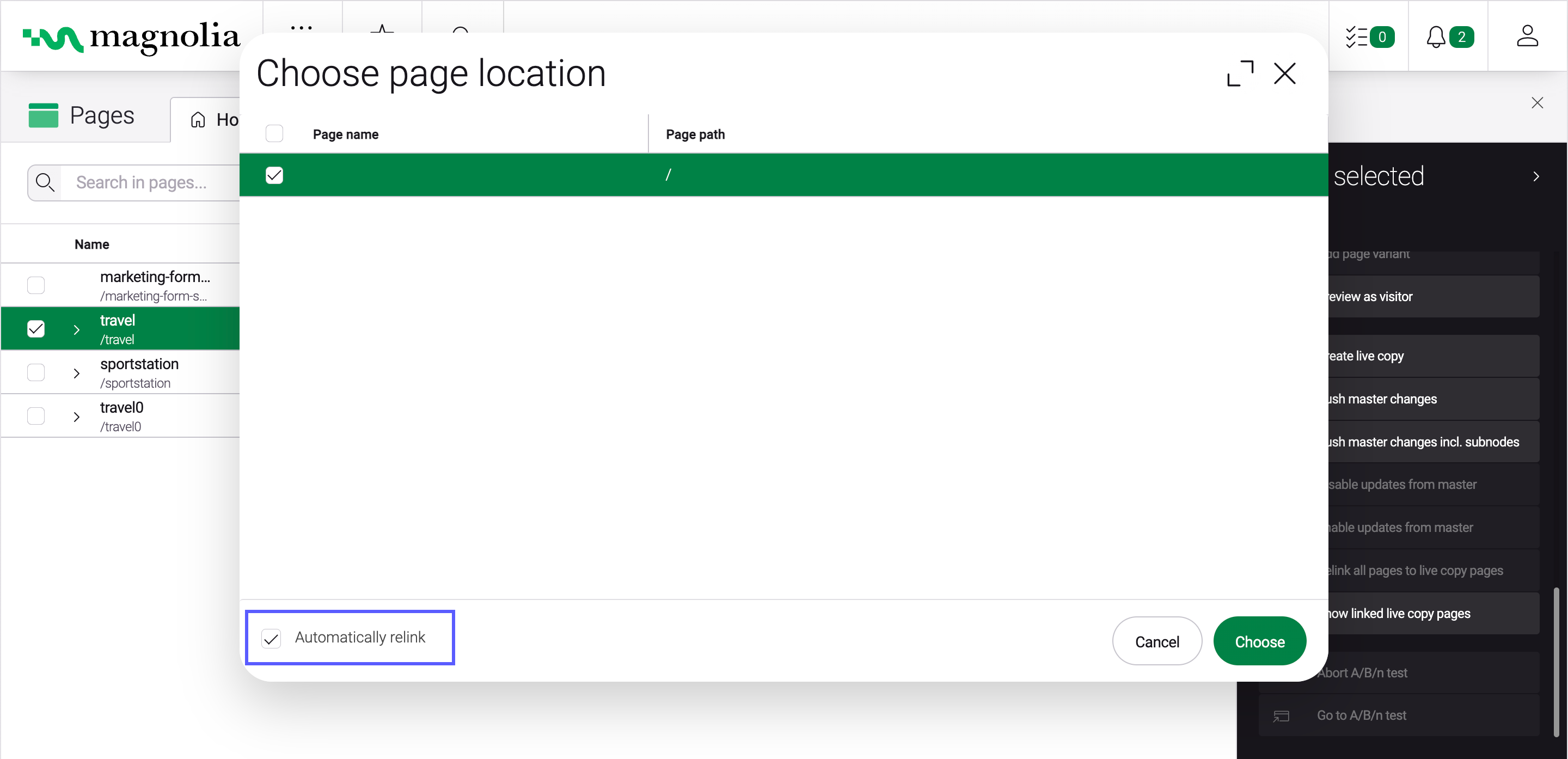Click the search magnifier icon in Pages
The width and height of the screenshot is (1568, 759).
pos(45,182)
